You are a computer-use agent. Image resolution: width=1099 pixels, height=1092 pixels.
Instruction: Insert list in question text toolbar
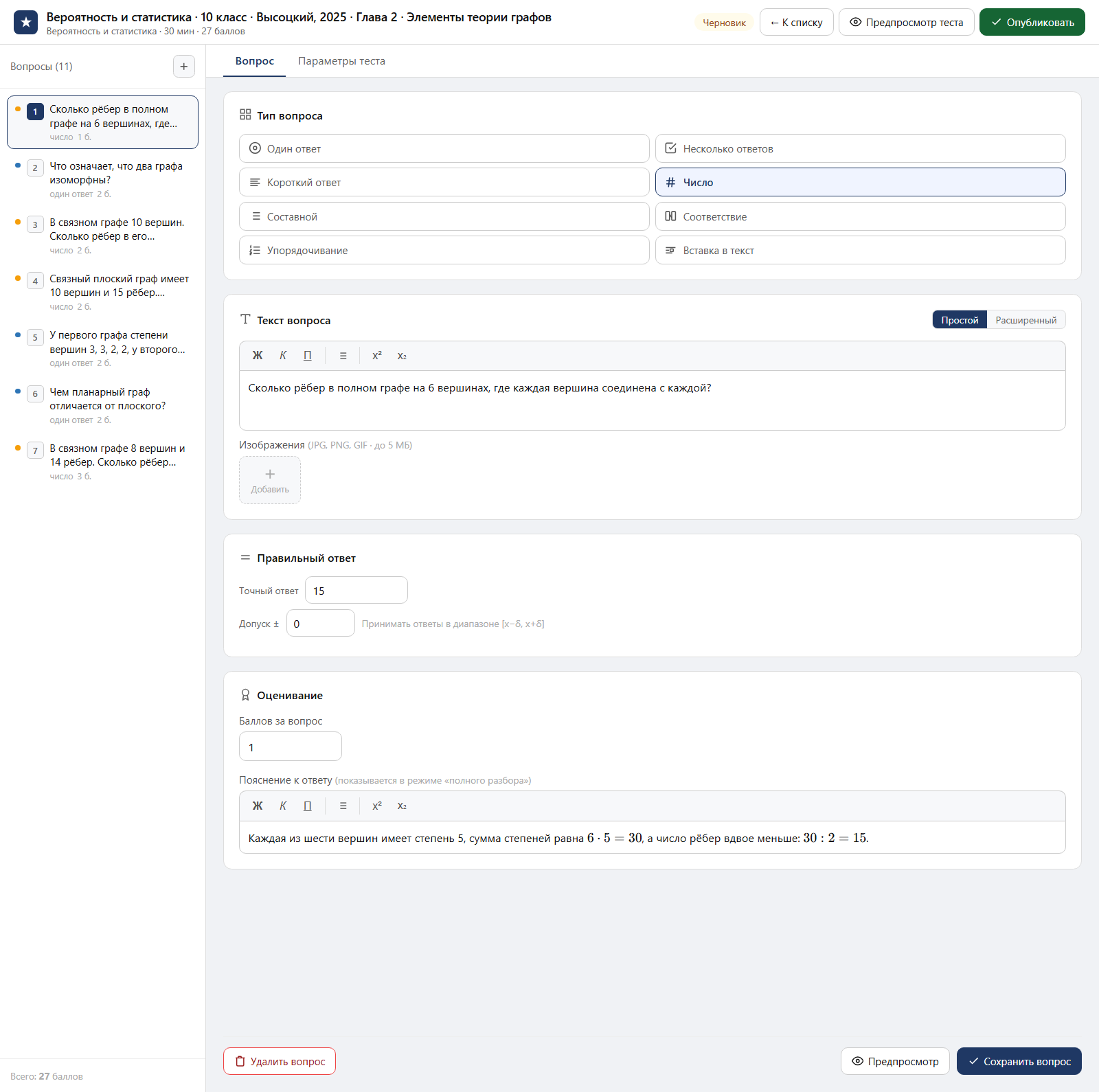click(343, 356)
